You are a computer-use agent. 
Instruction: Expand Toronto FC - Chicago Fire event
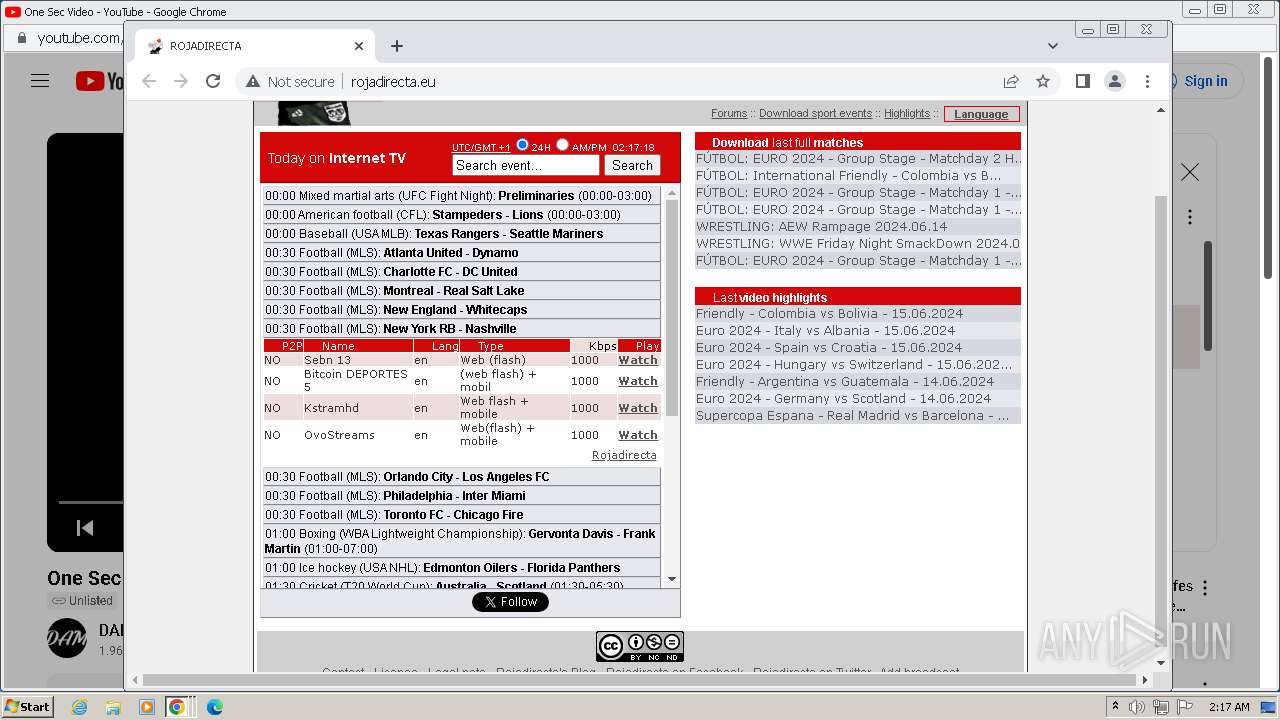tap(462, 515)
